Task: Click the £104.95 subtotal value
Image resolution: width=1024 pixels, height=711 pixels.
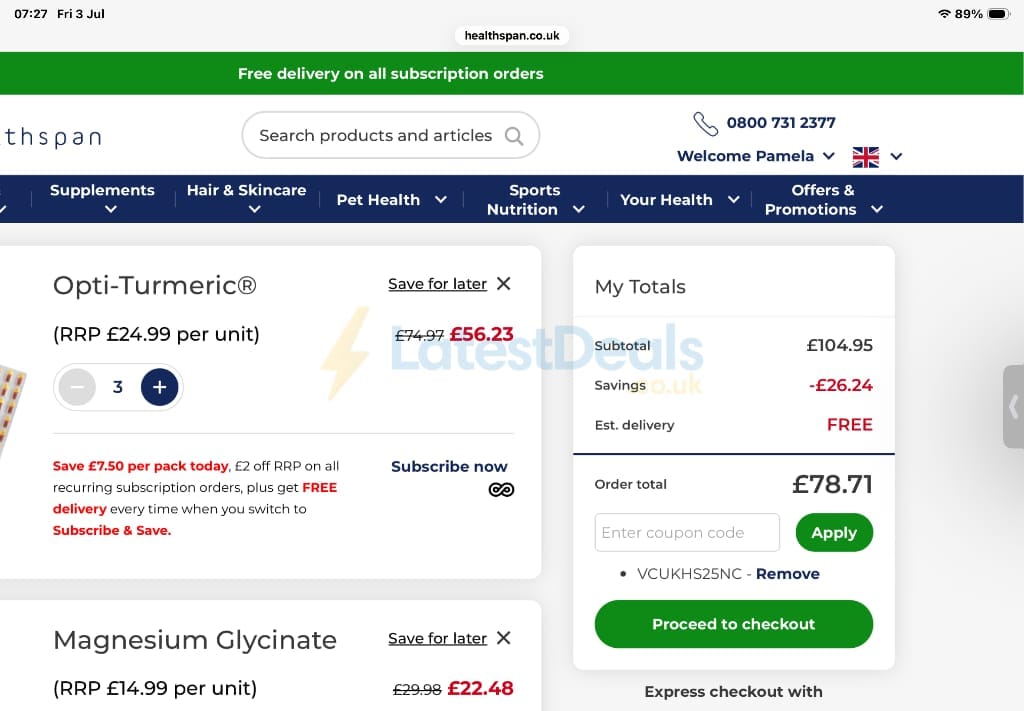Action: (x=839, y=345)
